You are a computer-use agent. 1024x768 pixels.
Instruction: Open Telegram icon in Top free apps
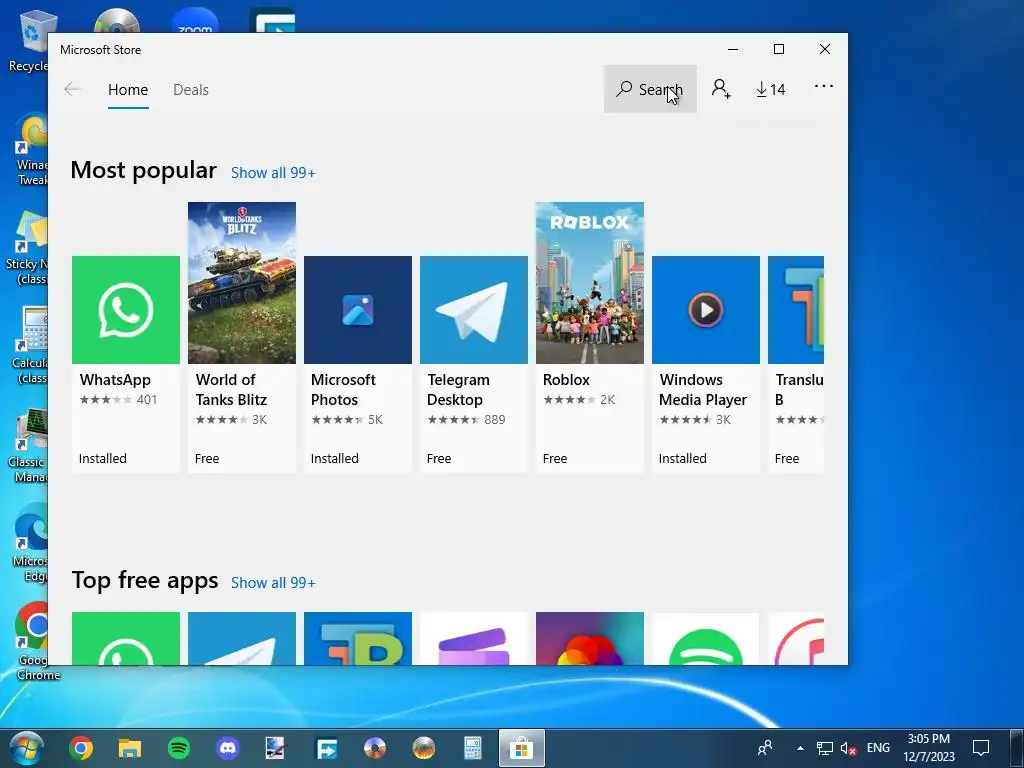point(242,638)
